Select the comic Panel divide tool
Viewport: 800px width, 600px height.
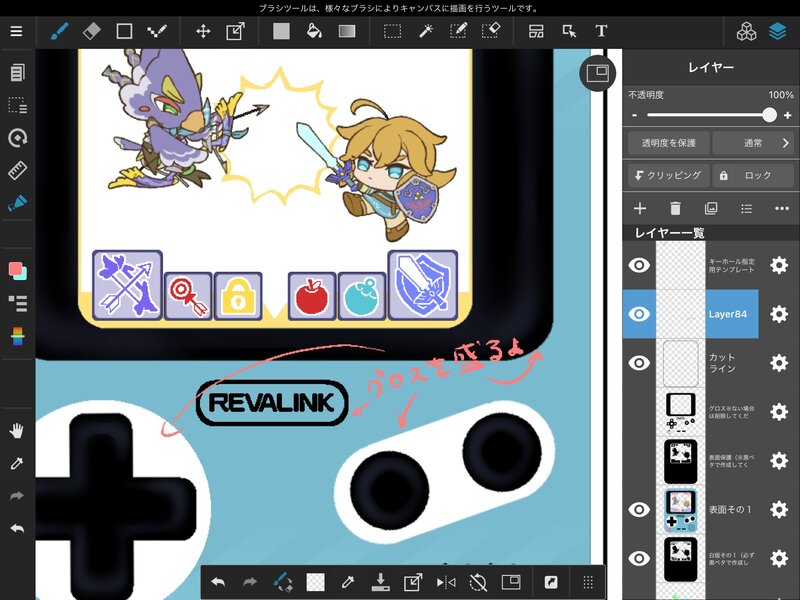point(536,31)
